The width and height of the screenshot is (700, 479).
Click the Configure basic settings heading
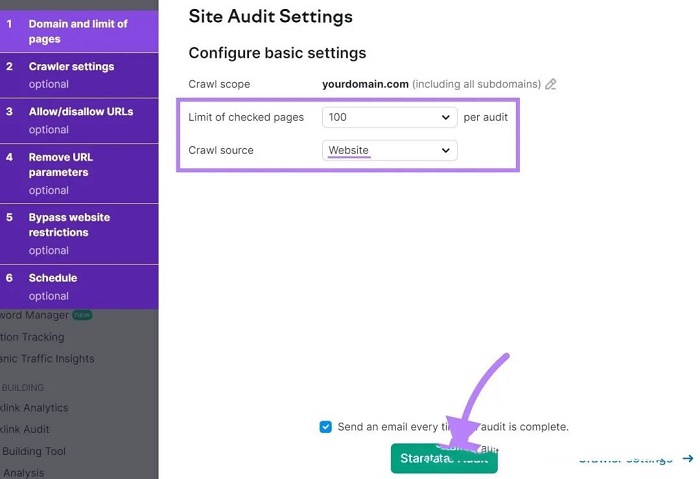(x=277, y=53)
